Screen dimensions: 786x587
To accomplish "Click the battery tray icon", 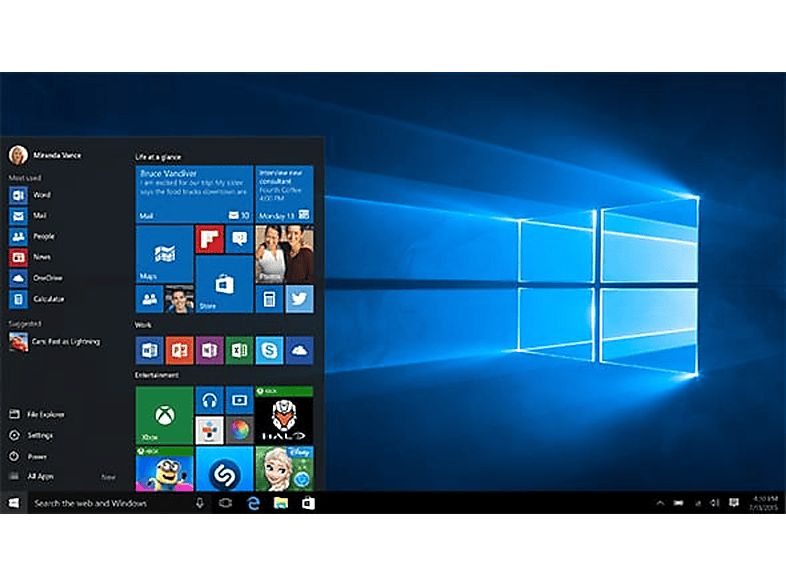I will pos(679,503).
